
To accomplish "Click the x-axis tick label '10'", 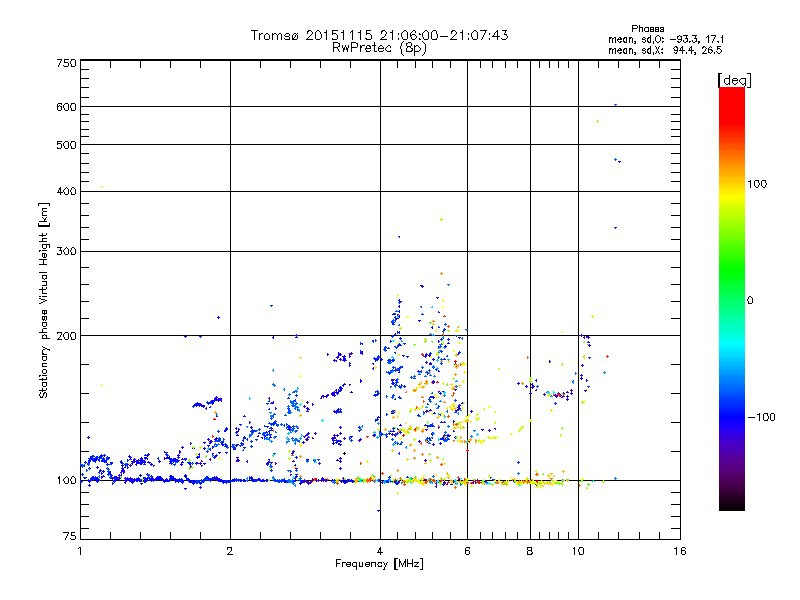I will pyautogui.click(x=578, y=551).
